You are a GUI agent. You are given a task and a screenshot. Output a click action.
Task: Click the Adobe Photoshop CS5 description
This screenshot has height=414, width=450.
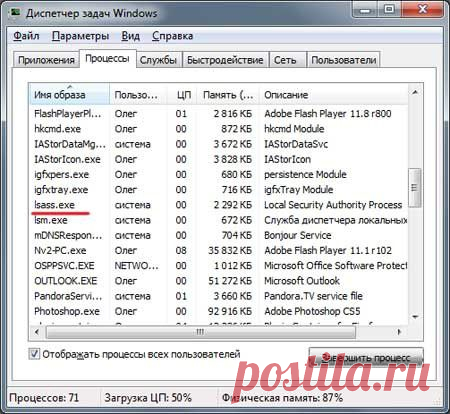tap(312, 311)
